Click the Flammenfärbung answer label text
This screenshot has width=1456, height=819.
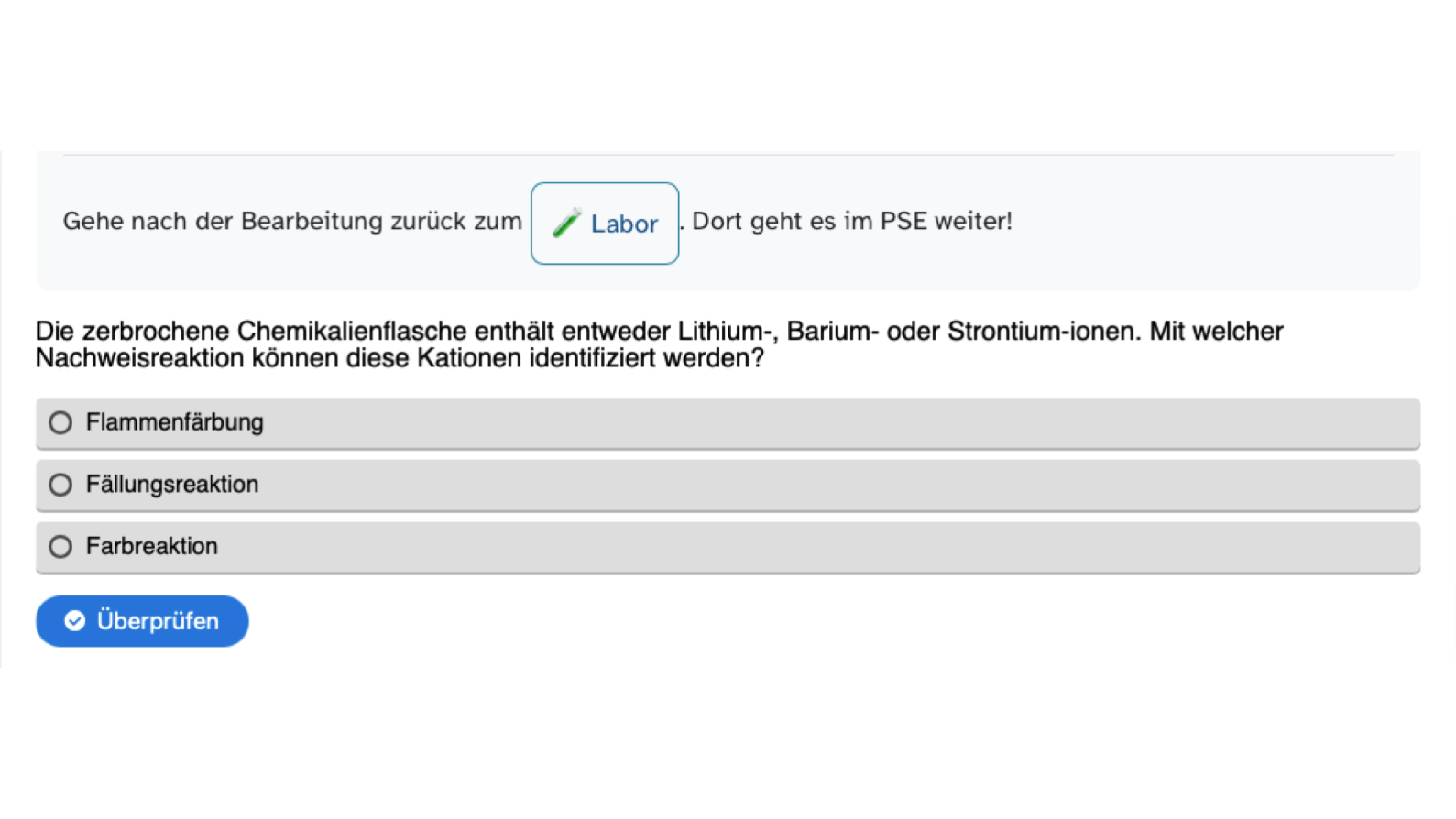174,422
